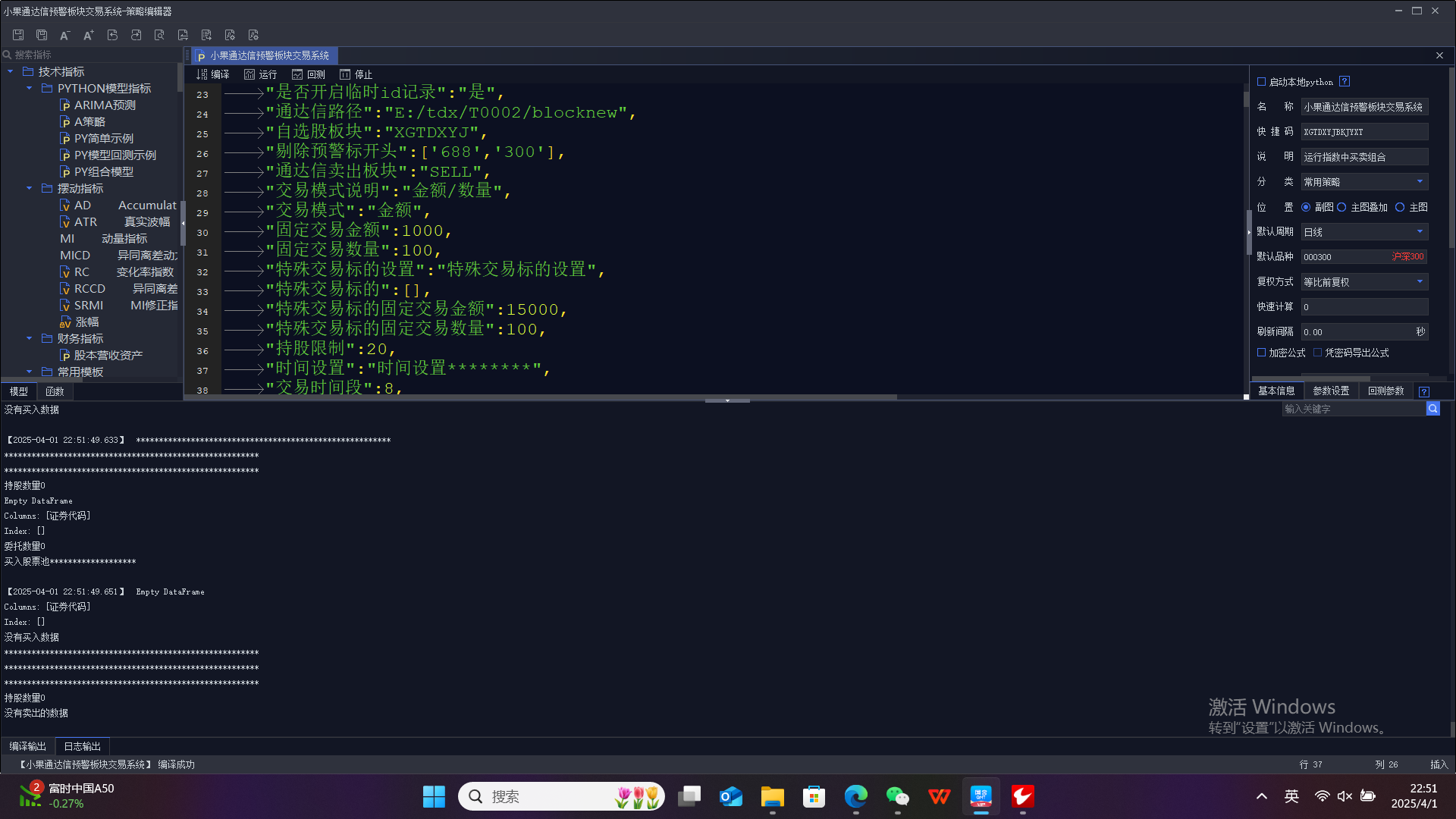The image size is (1456, 819).
Task: Select the 主图叠加 radio button
Action: click(1342, 207)
